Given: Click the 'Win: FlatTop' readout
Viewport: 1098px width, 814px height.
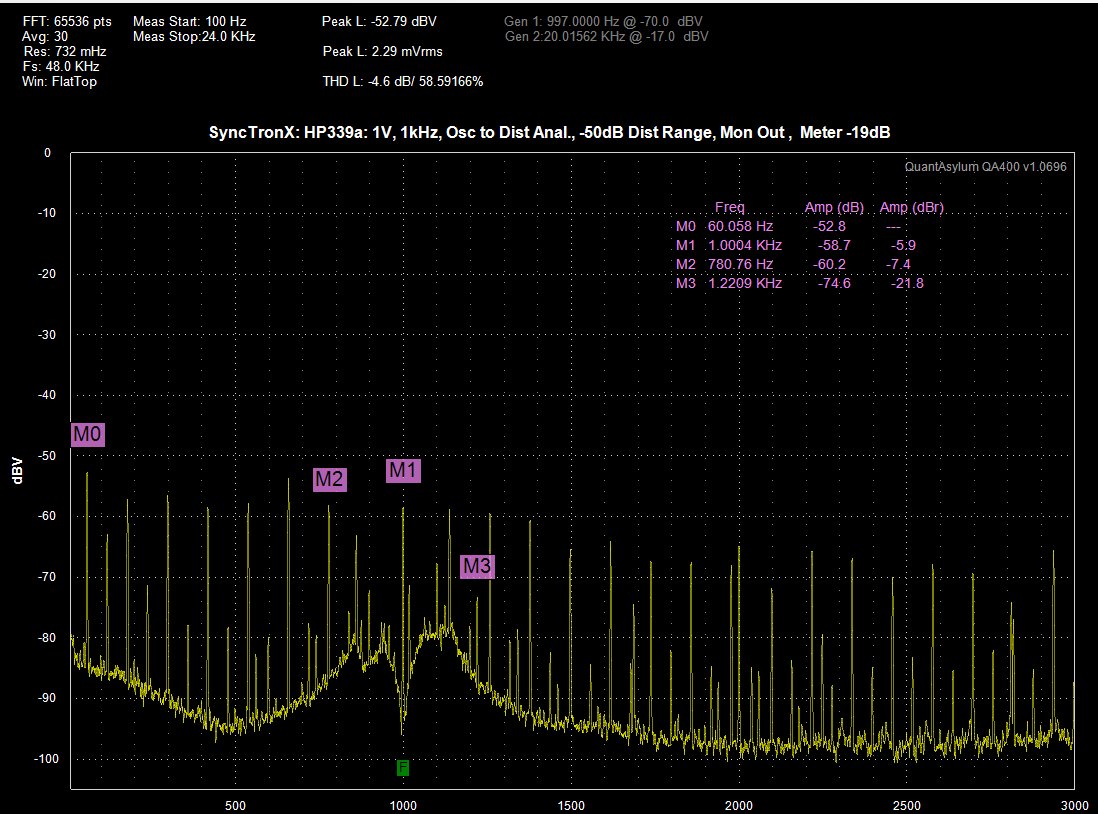Looking at the screenshot, I should tap(60, 81).
